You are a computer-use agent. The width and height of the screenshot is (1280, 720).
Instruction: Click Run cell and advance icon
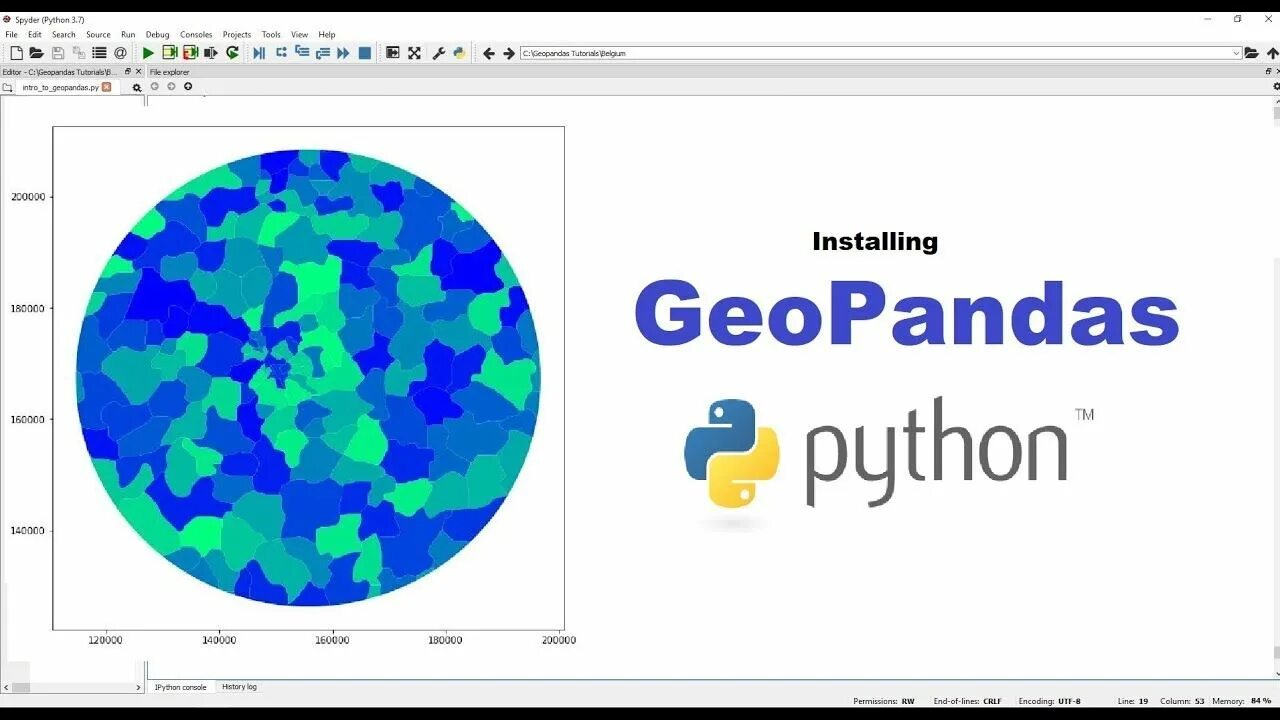click(x=190, y=53)
